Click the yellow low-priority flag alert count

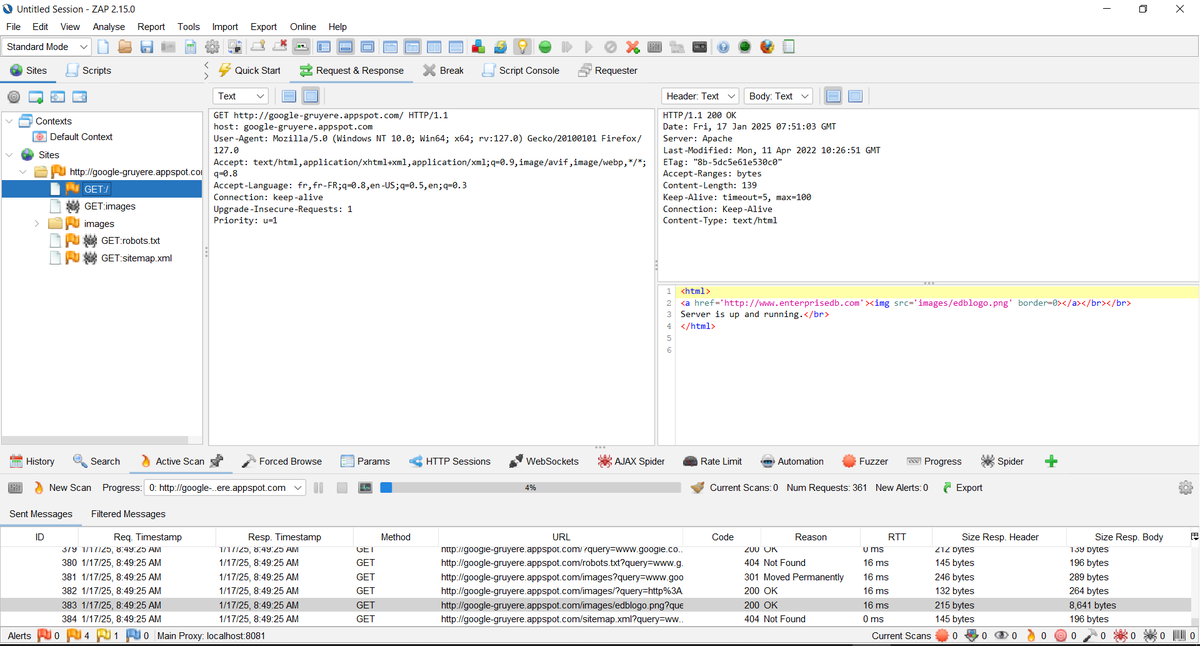[x=108, y=636]
